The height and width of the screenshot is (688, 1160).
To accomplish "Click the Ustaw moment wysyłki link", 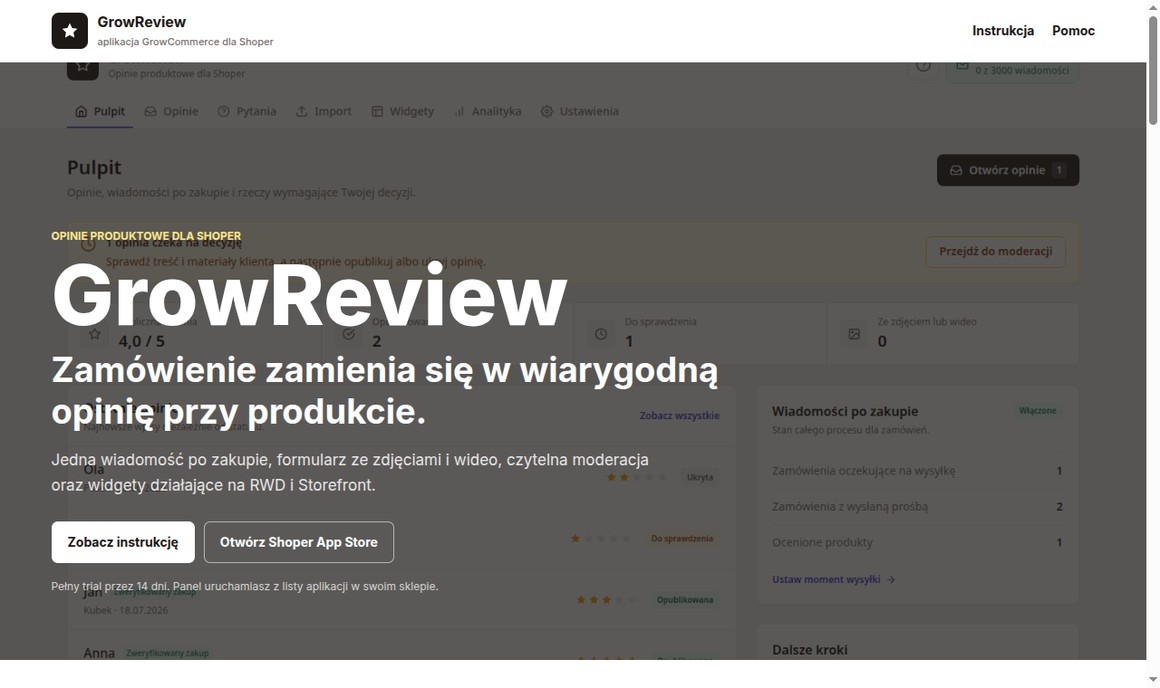I will click(x=826, y=579).
